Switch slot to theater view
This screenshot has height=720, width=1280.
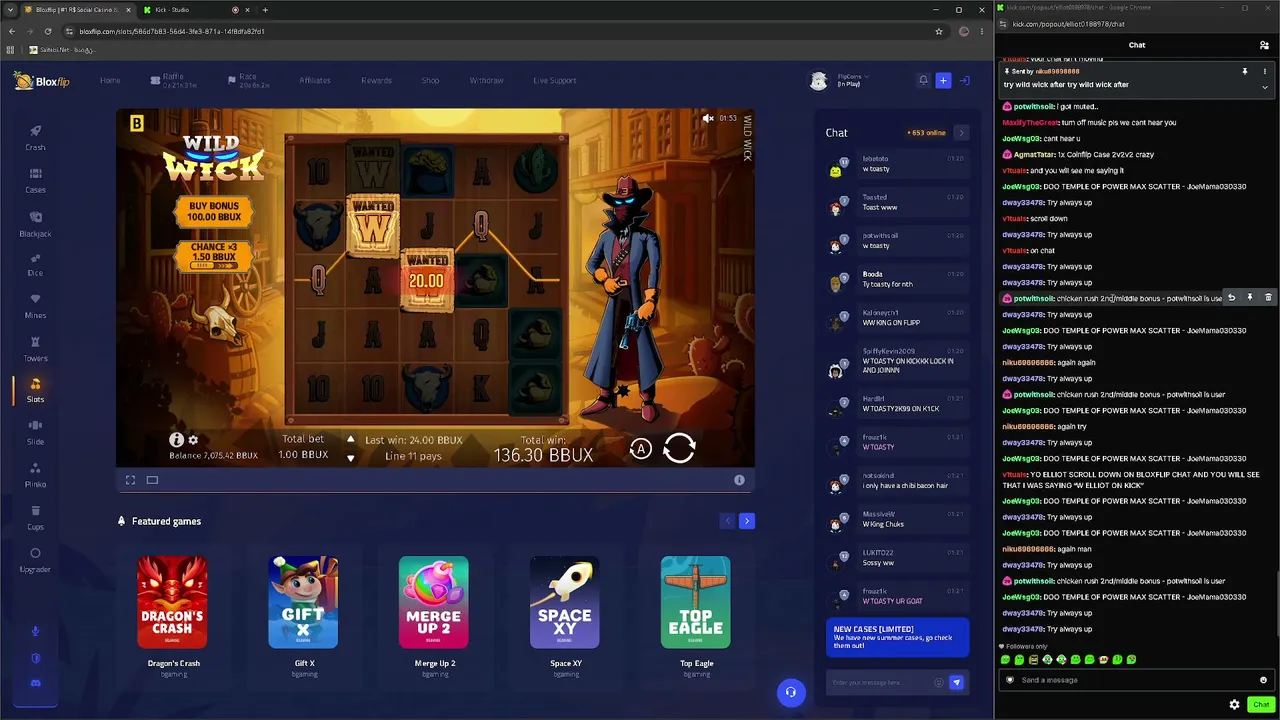[x=152, y=480]
